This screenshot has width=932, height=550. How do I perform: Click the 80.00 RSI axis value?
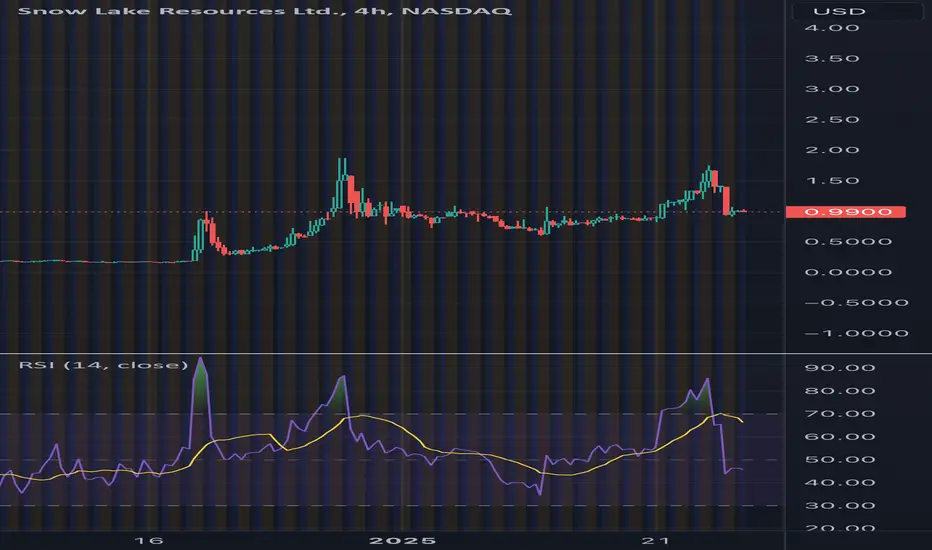(840, 391)
